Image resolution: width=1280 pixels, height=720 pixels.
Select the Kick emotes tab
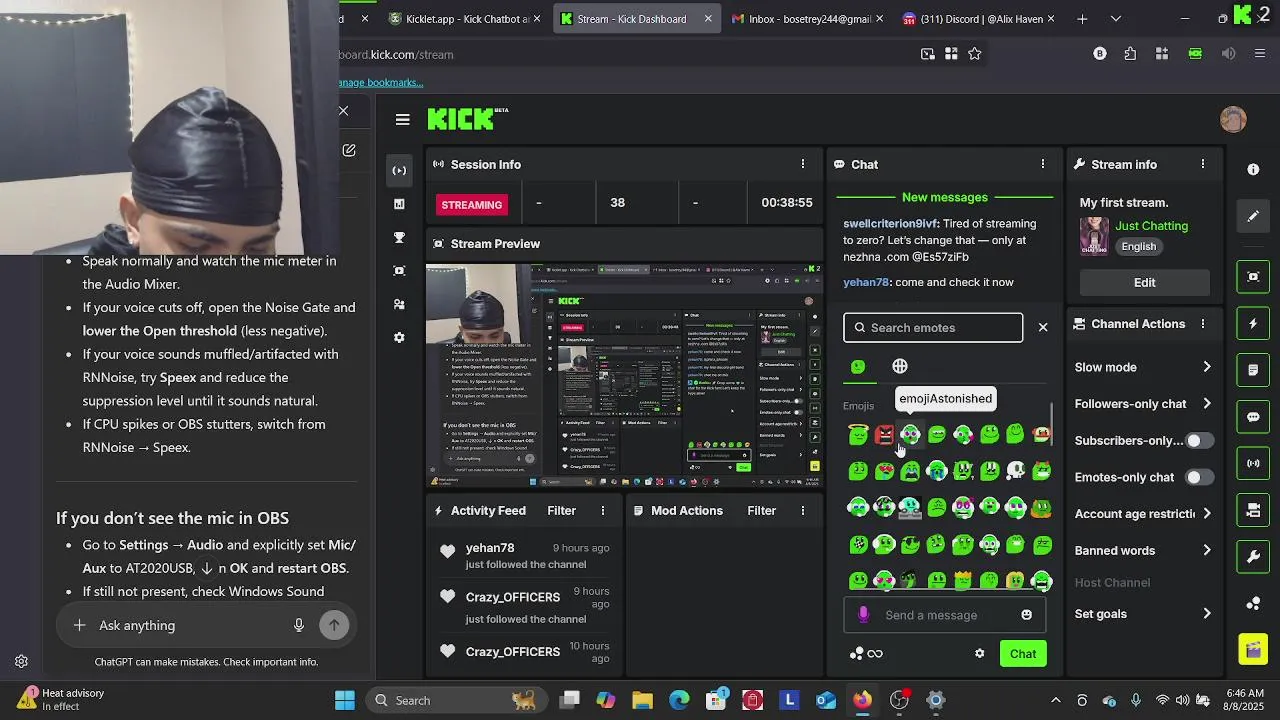858,367
